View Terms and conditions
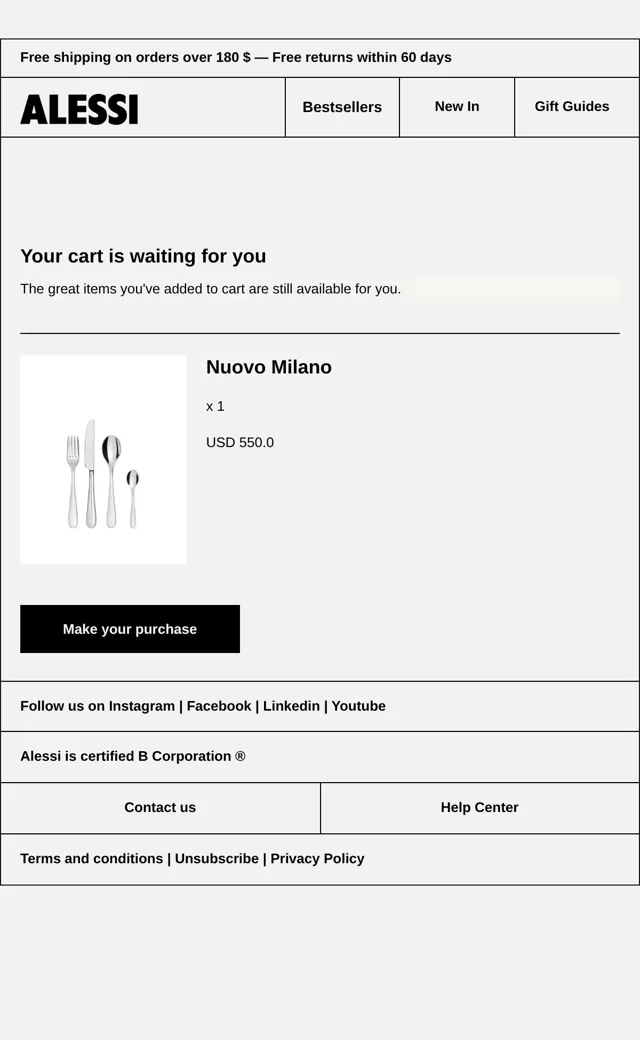This screenshot has height=1040, width=640. click(x=92, y=858)
